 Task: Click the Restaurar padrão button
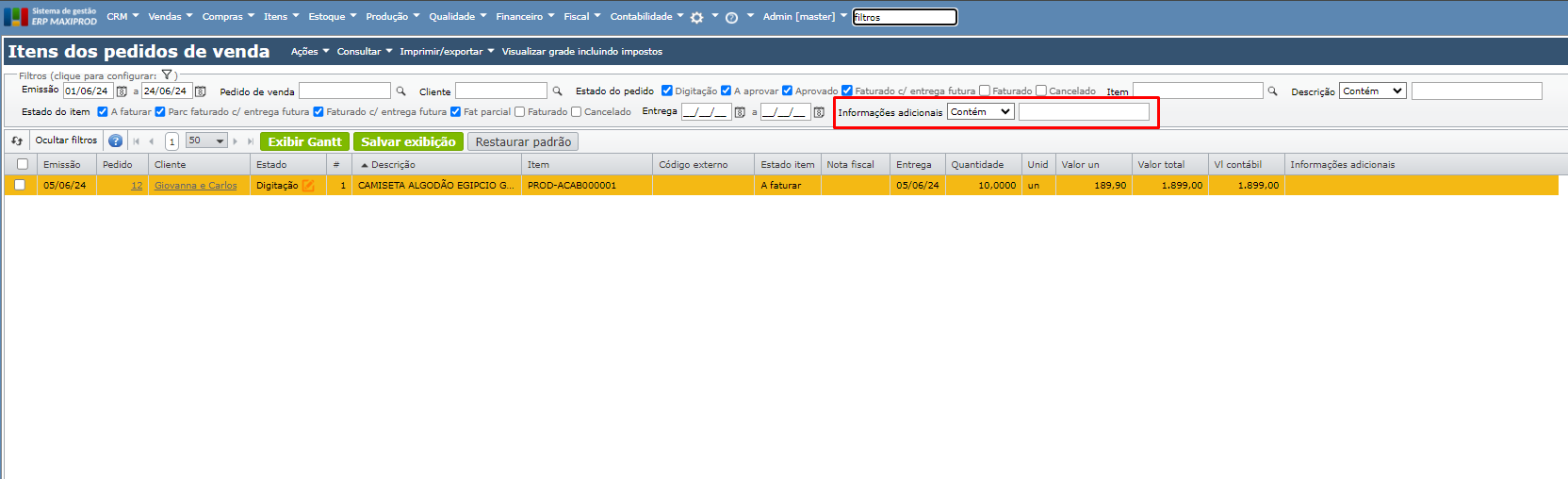523,141
